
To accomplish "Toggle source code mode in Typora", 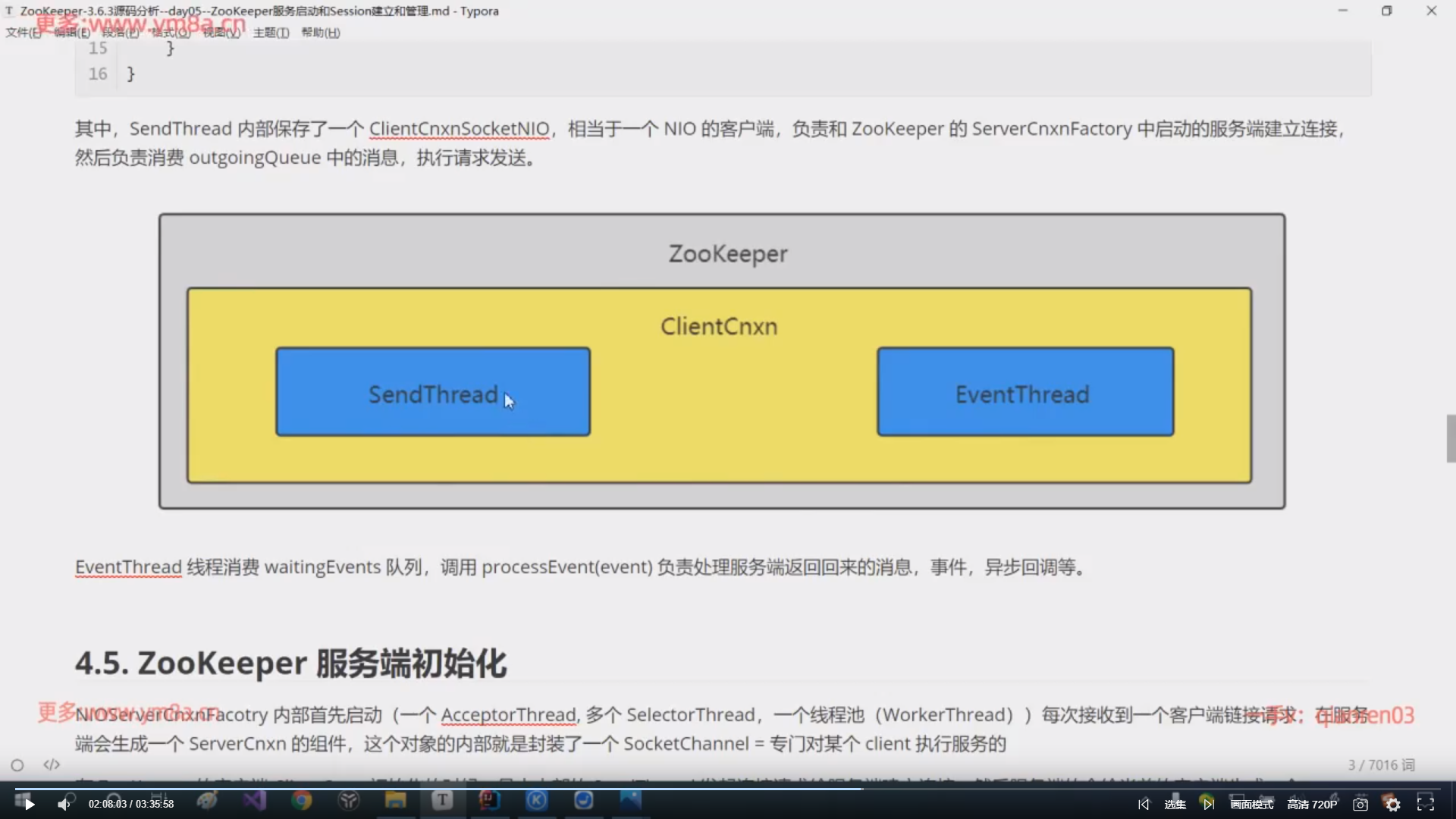I will pyautogui.click(x=52, y=764).
